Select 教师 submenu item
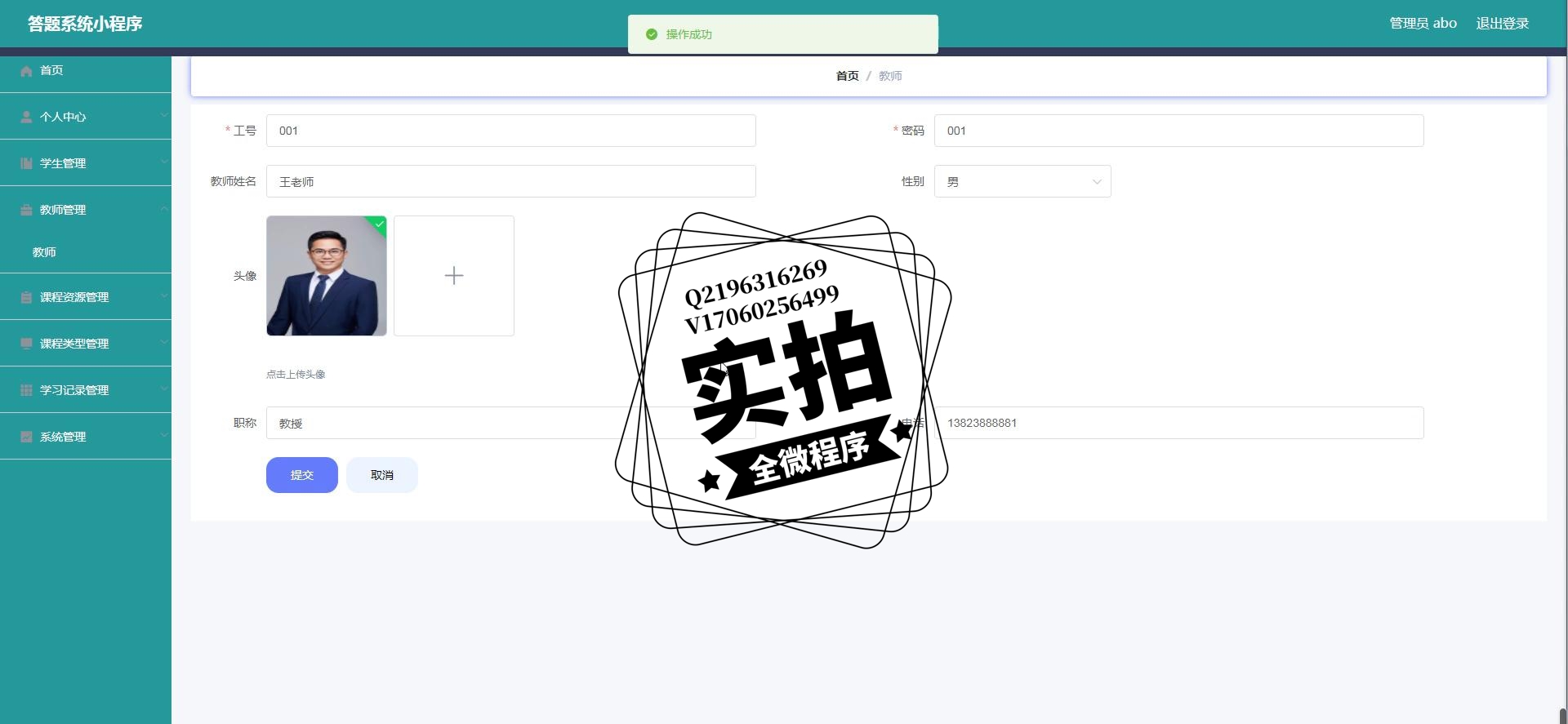The image size is (1568, 724). point(86,252)
